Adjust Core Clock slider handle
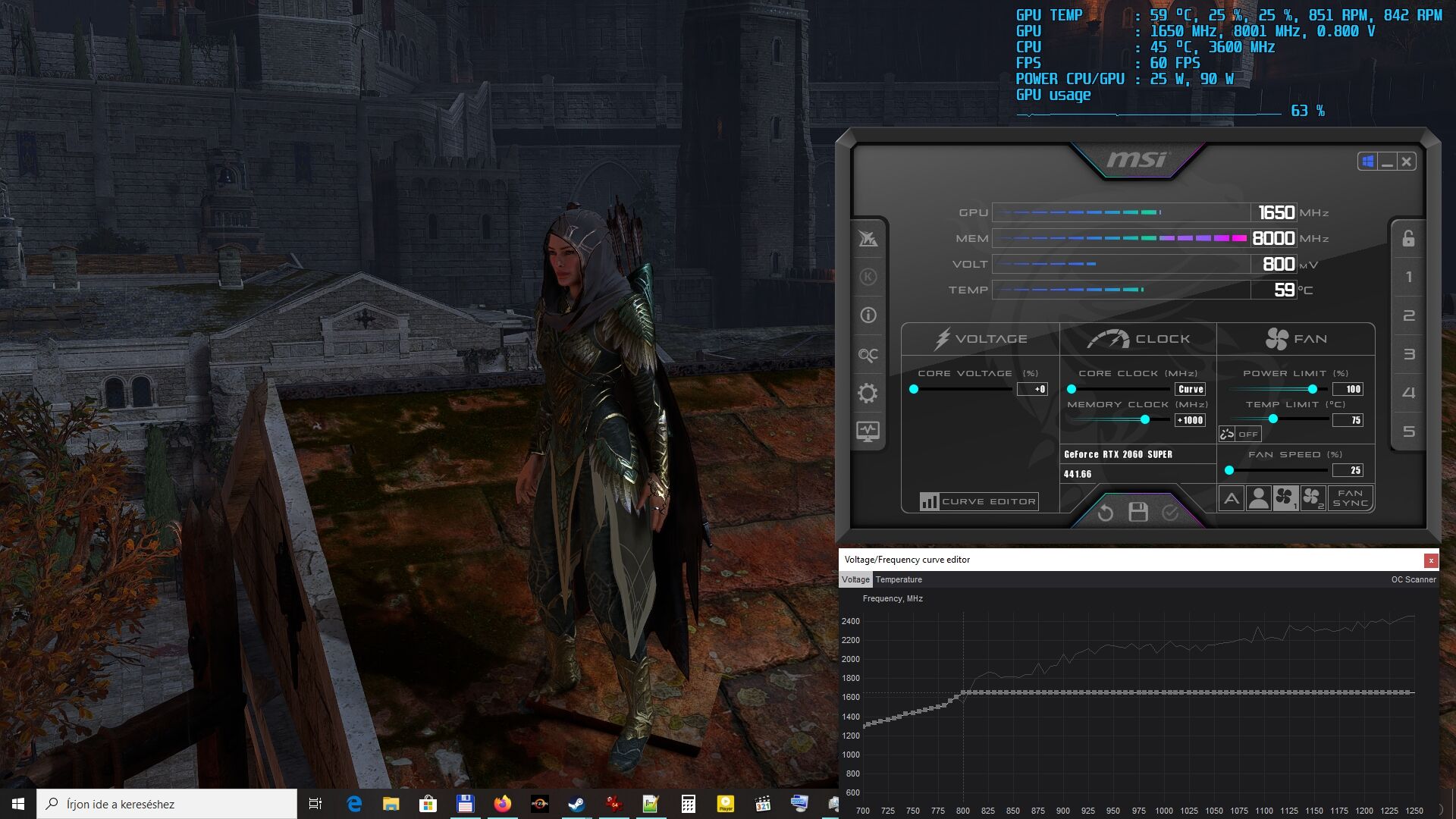Viewport: 1456px width, 819px height. (x=1072, y=389)
